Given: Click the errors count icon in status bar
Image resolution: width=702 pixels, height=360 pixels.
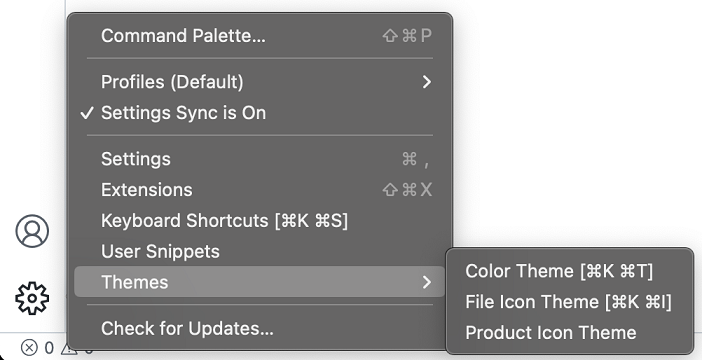Looking at the screenshot, I should click(x=29, y=348).
